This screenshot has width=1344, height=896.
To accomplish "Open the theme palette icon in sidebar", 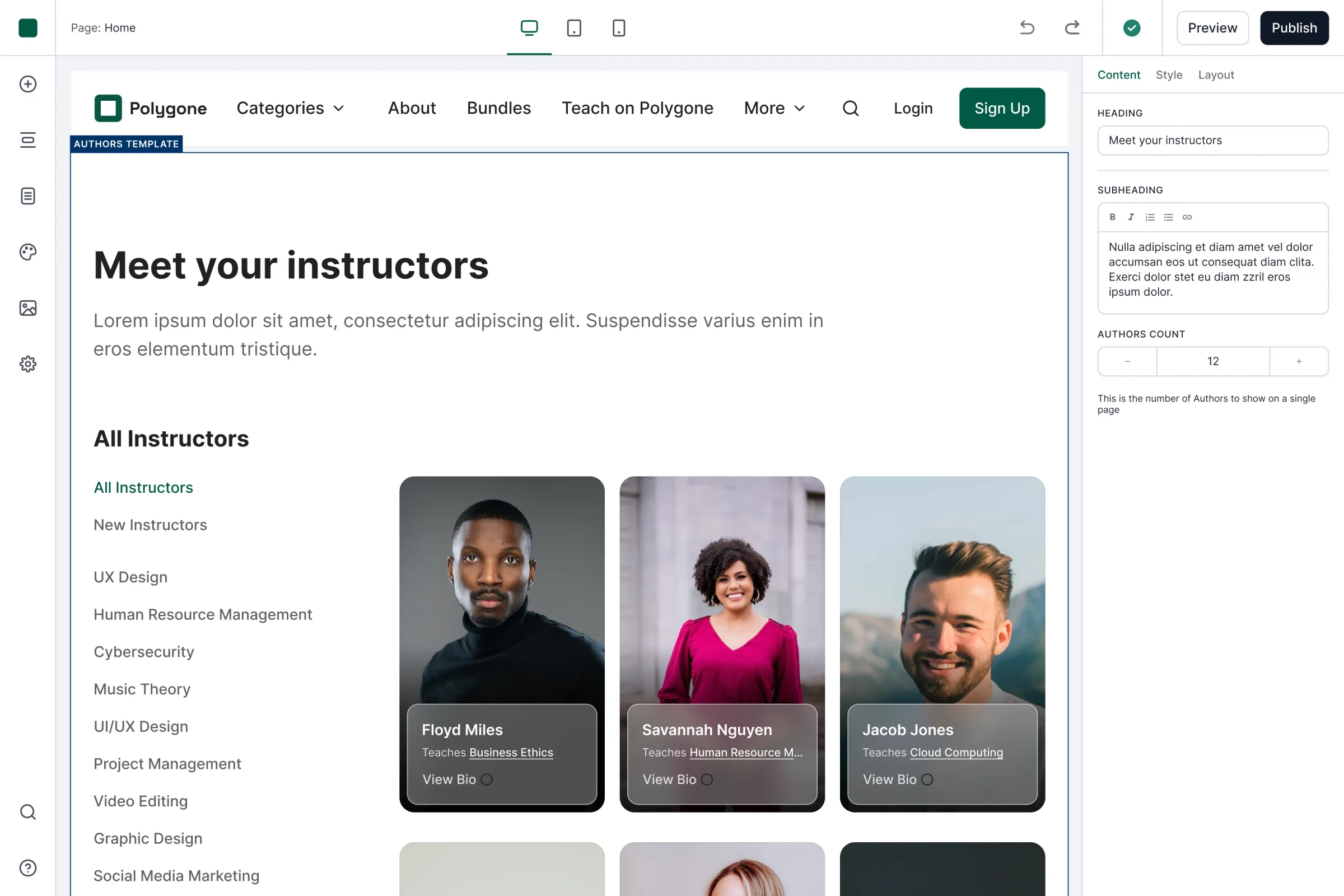I will [x=27, y=252].
